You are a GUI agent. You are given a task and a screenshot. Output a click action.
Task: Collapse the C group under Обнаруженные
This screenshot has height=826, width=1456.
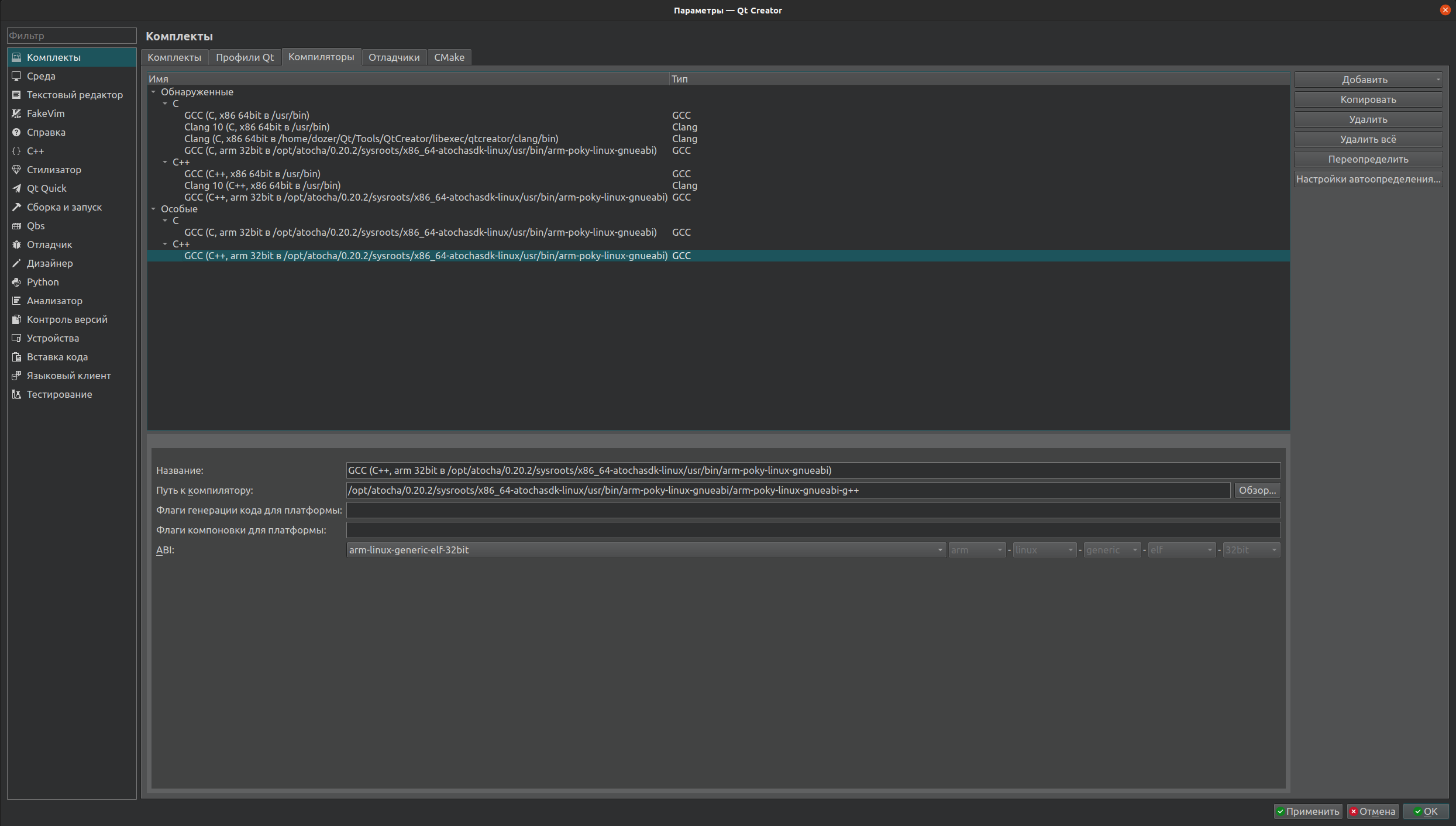pyautogui.click(x=165, y=104)
